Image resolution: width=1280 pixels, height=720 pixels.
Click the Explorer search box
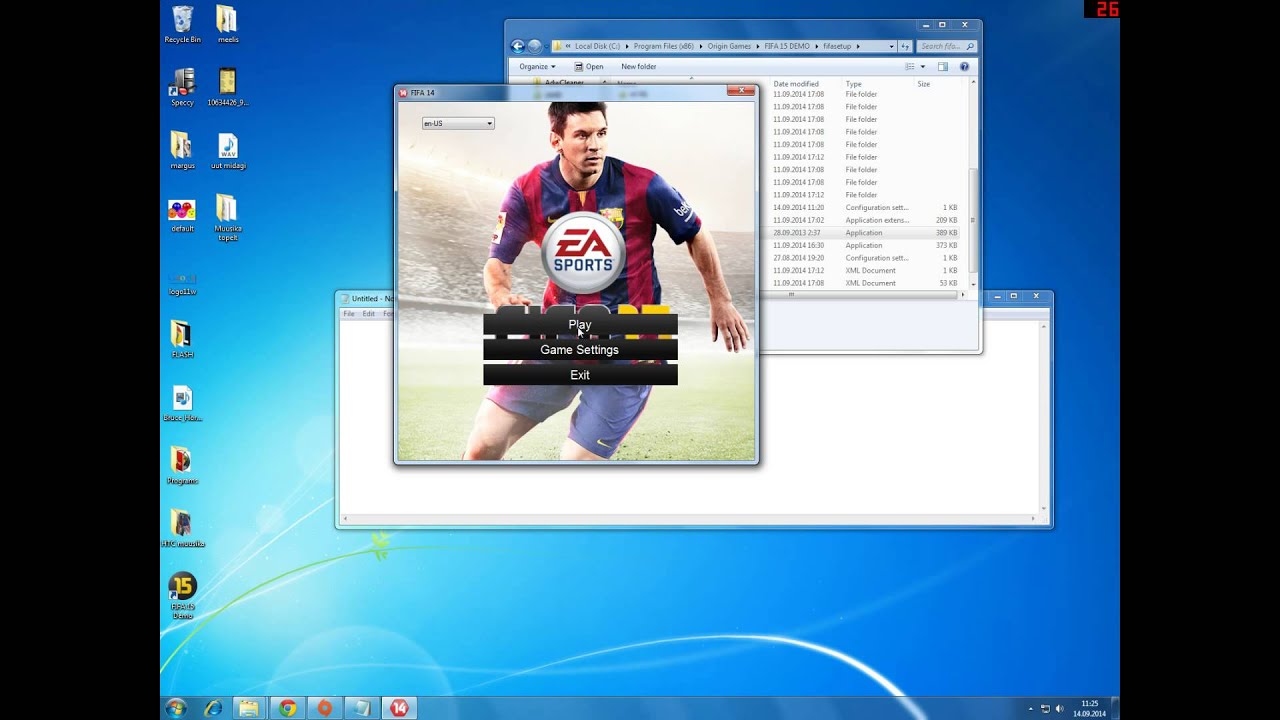tap(946, 46)
